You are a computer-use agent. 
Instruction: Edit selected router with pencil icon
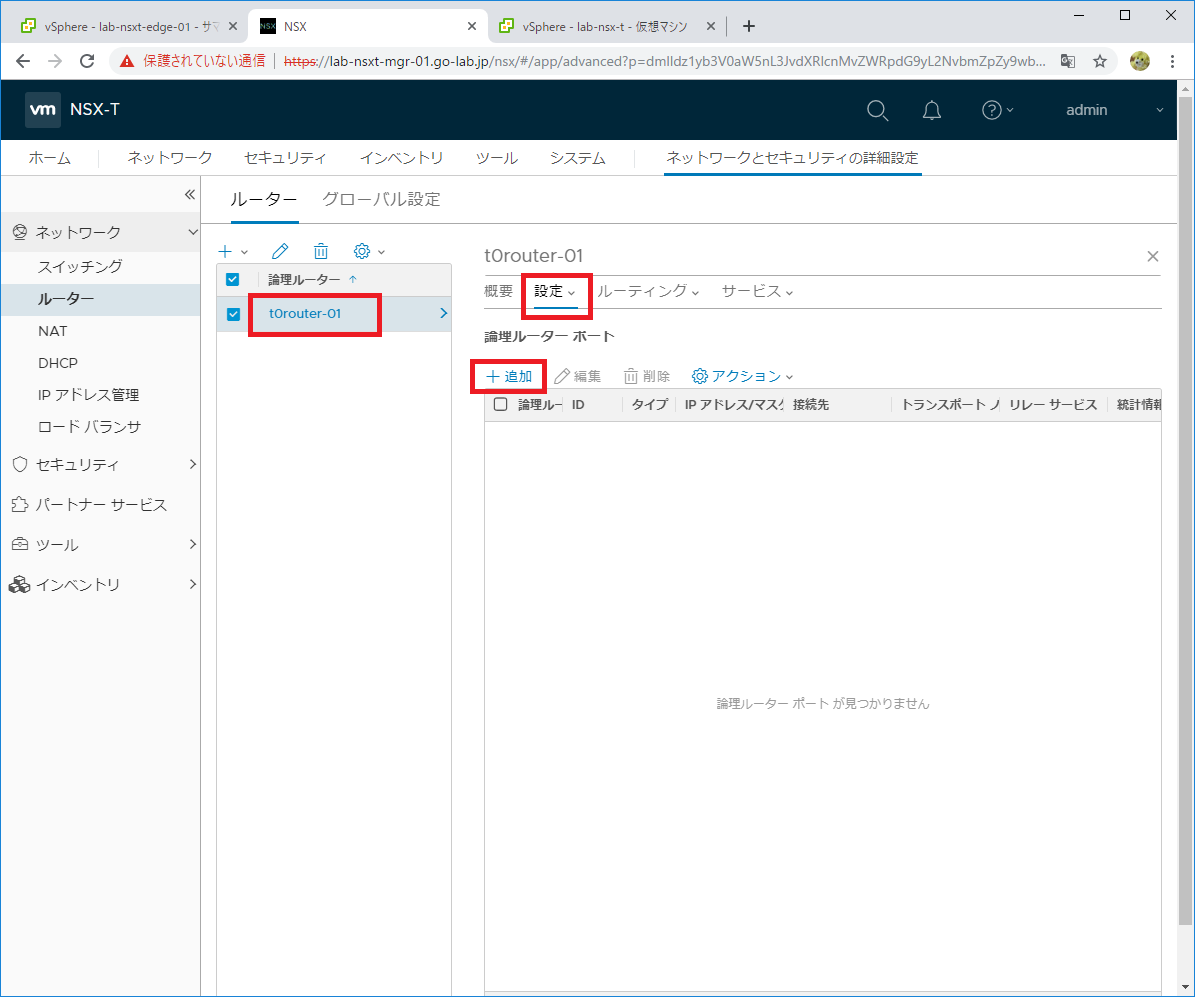280,251
